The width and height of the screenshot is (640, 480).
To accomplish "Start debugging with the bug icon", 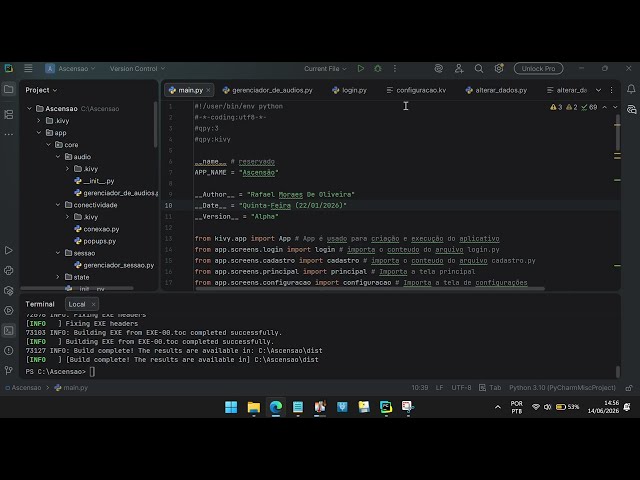I will (378, 69).
